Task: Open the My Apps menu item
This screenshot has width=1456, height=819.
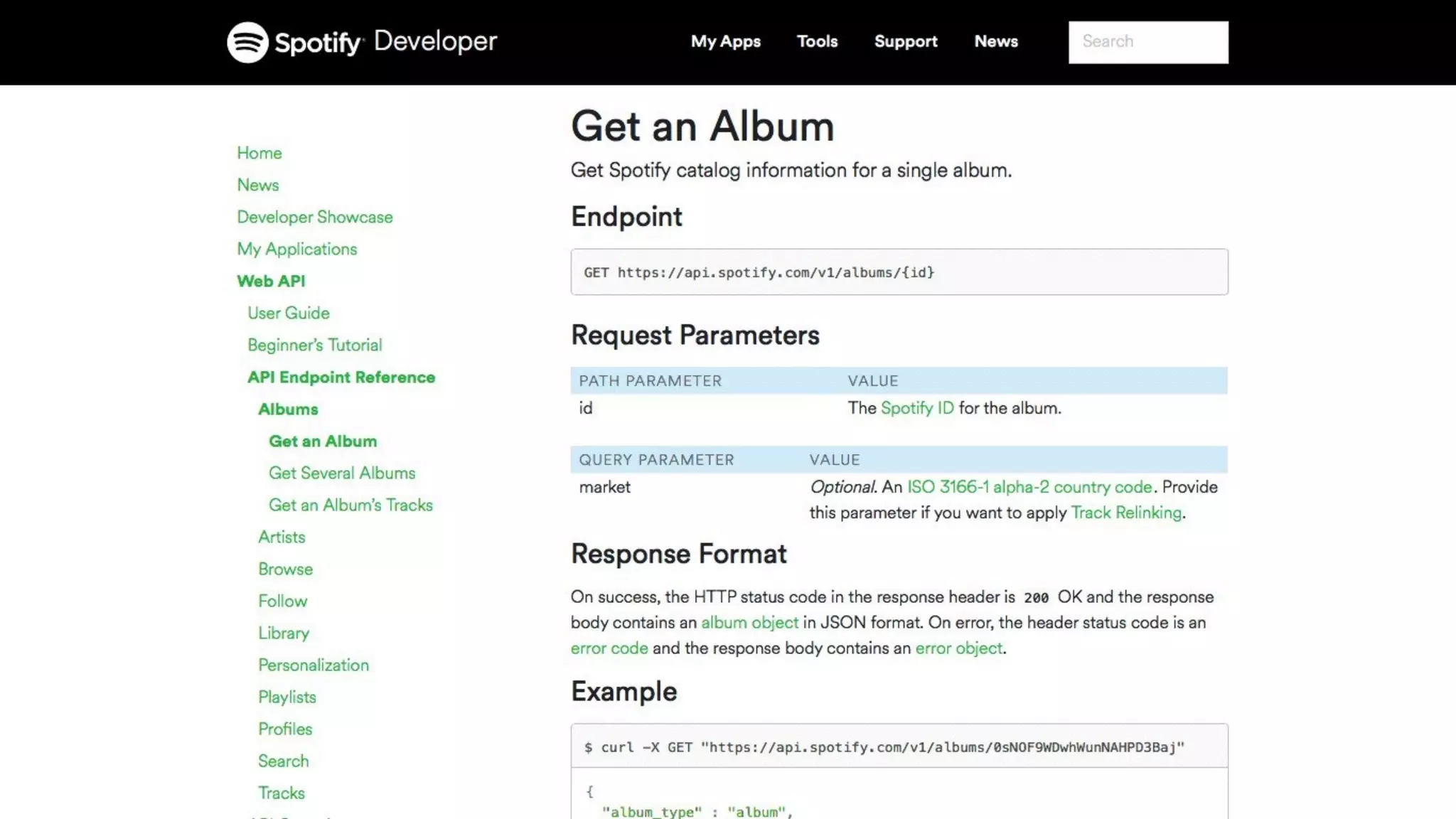Action: 725,41
